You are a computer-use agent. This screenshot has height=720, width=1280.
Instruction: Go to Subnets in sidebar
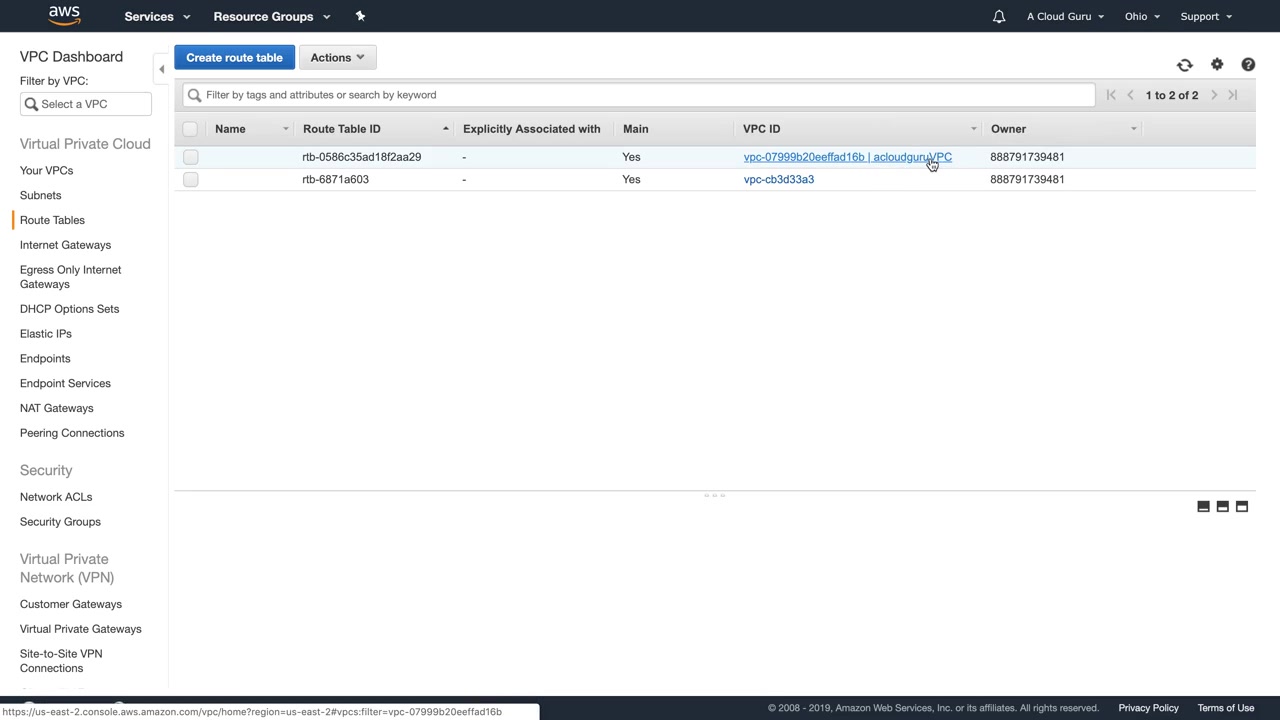tap(40, 195)
